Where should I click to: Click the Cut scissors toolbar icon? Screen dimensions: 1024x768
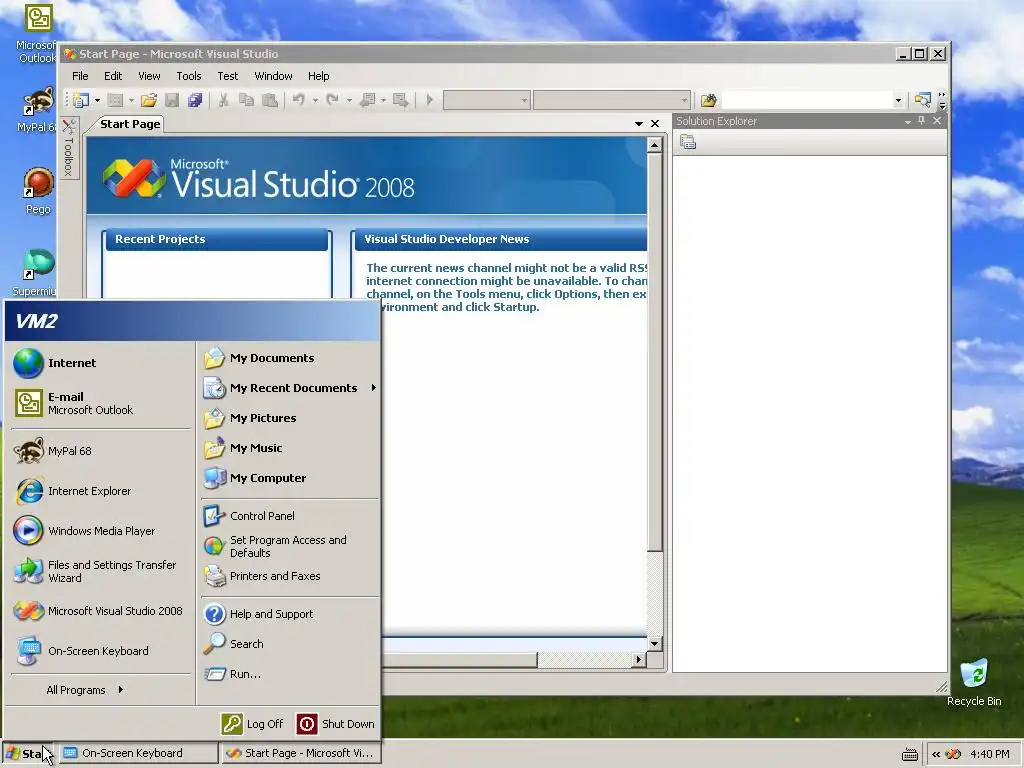pos(223,100)
